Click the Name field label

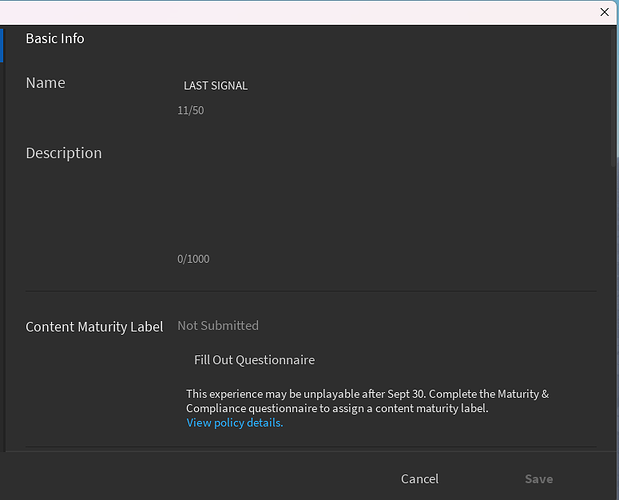pos(45,83)
